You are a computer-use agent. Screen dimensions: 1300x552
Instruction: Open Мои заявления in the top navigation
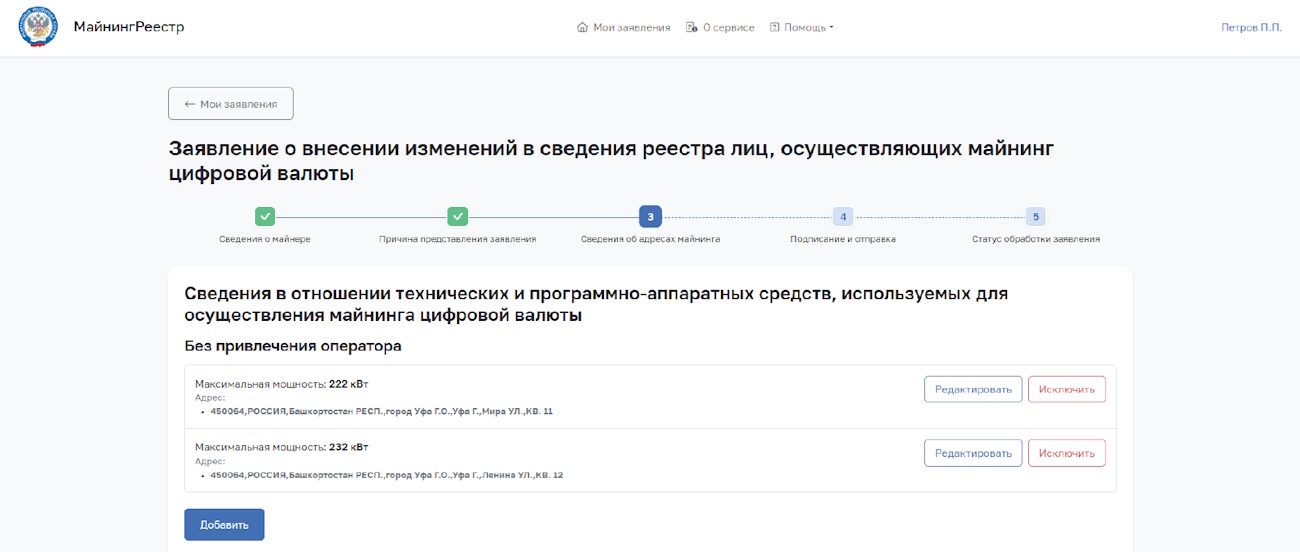[624, 27]
